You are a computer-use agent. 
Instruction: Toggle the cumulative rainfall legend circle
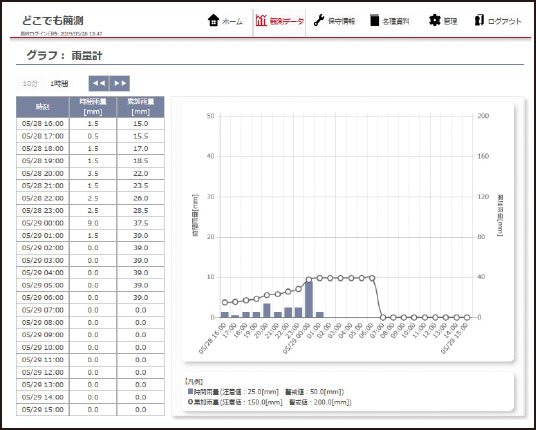[190, 402]
